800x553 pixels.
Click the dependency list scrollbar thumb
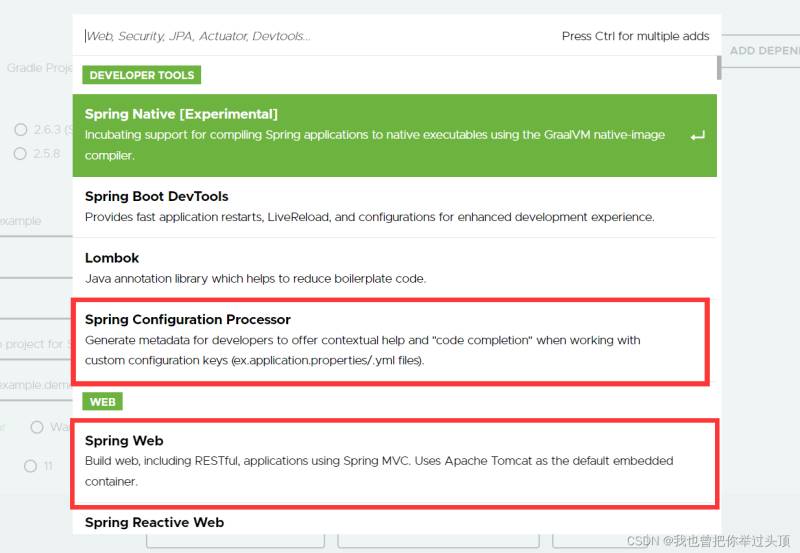[x=719, y=68]
